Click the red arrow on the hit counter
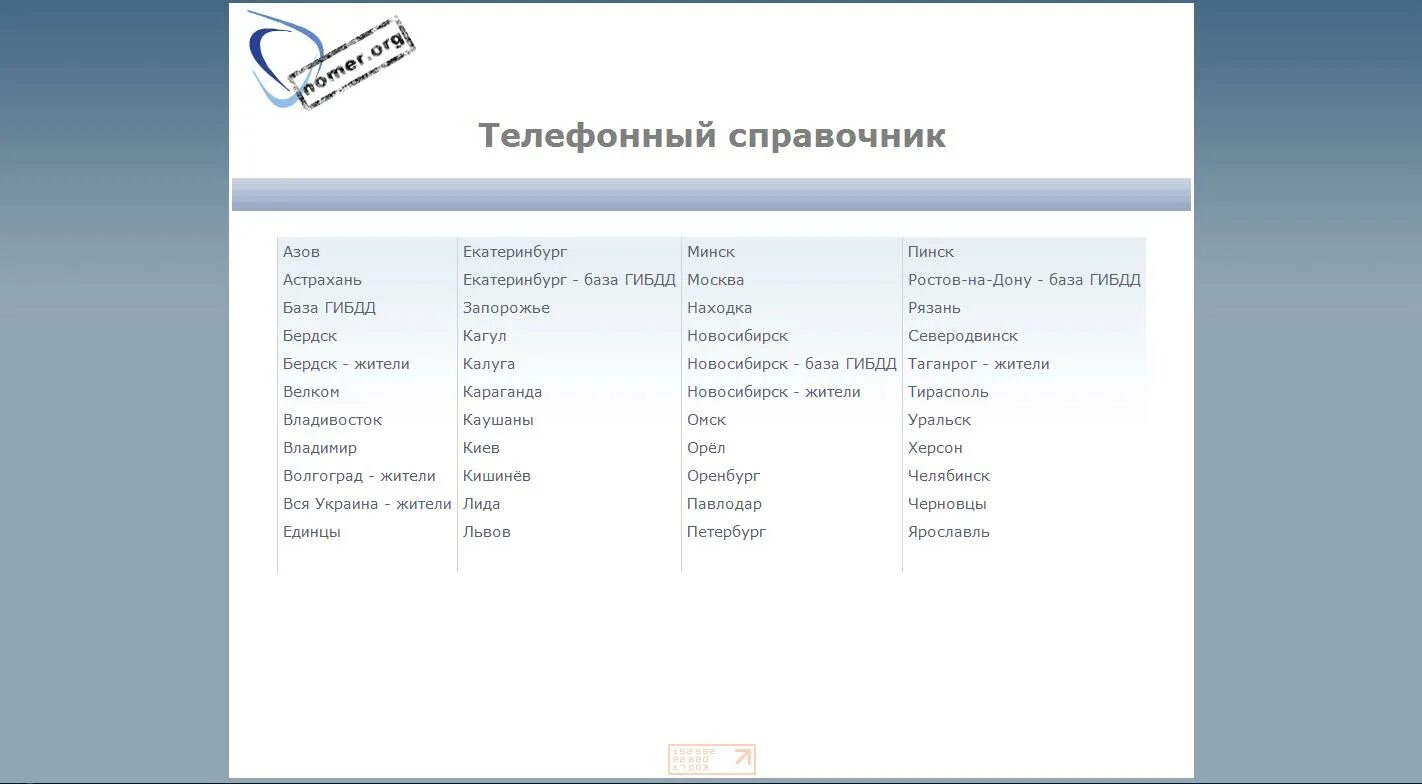The height and width of the screenshot is (784, 1422). 740,759
